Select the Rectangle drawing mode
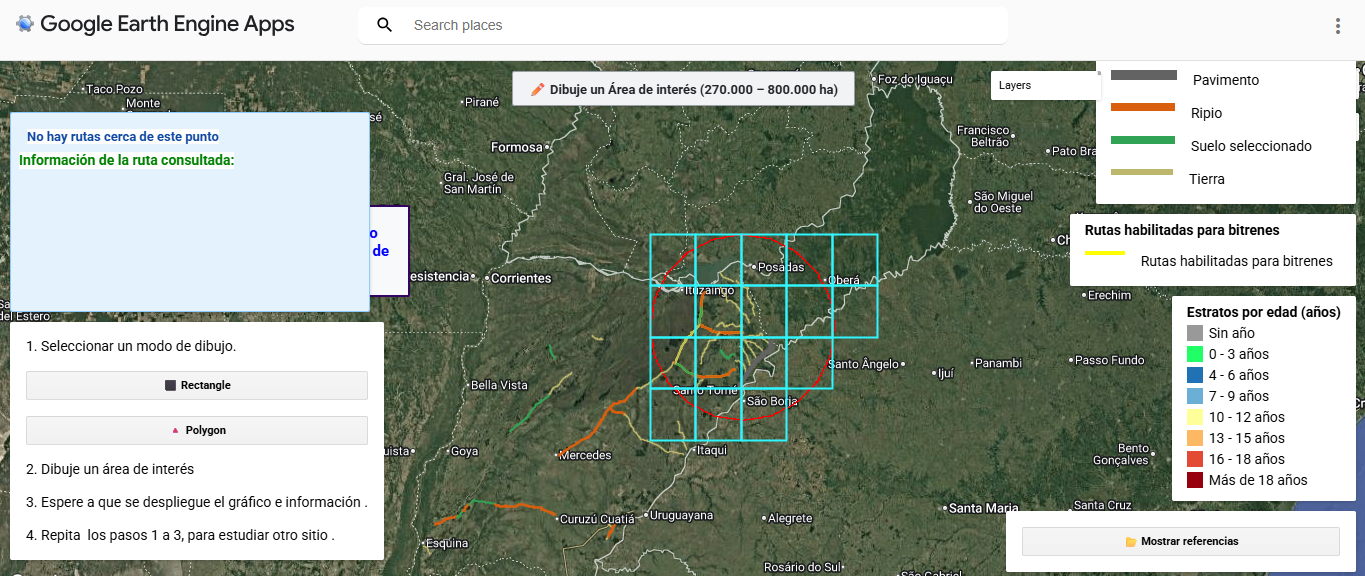 pyautogui.click(x=197, y=385)
